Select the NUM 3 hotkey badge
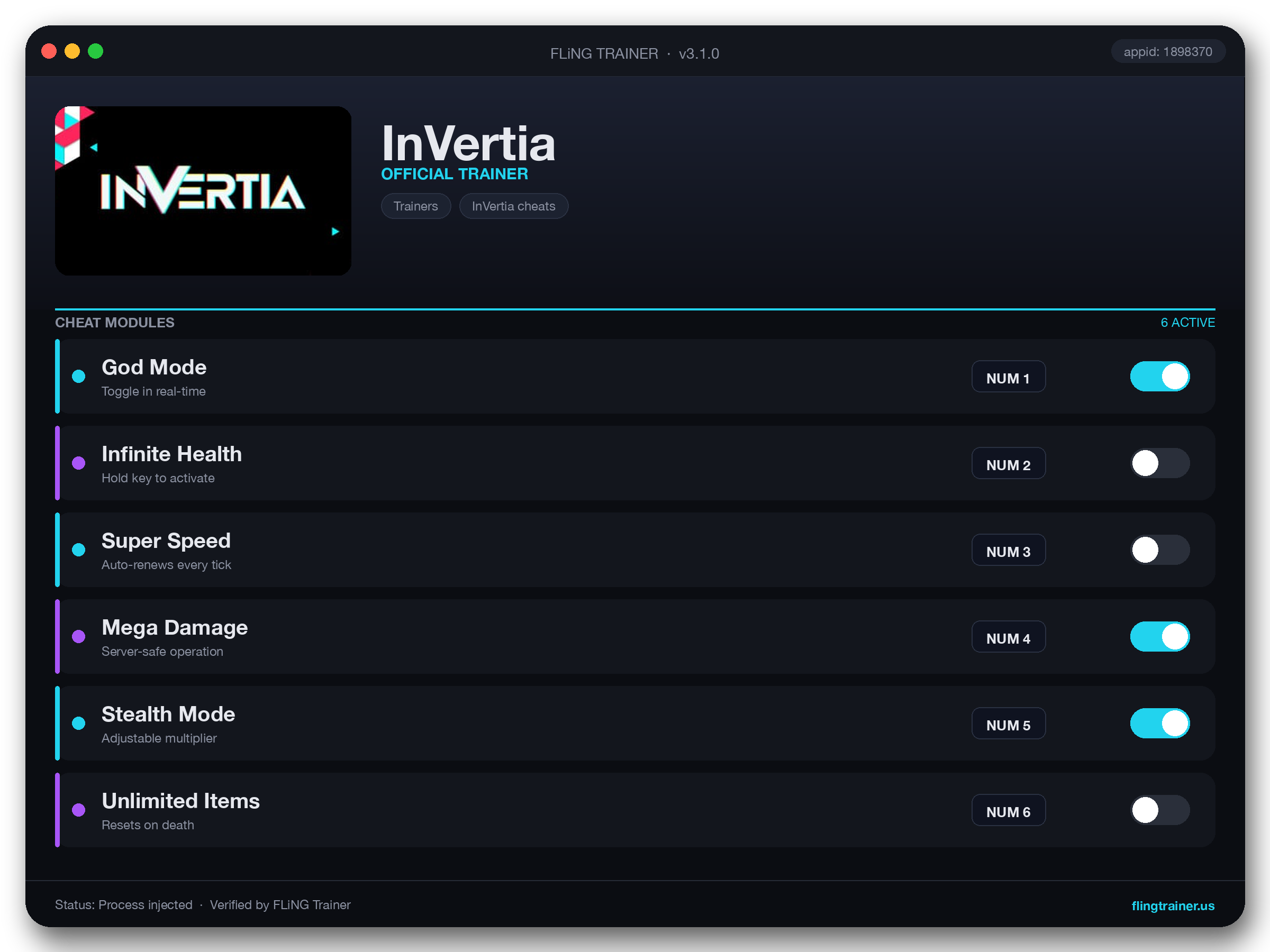Viewport: 1270px width, 952px height. [x=1008, y=550]
